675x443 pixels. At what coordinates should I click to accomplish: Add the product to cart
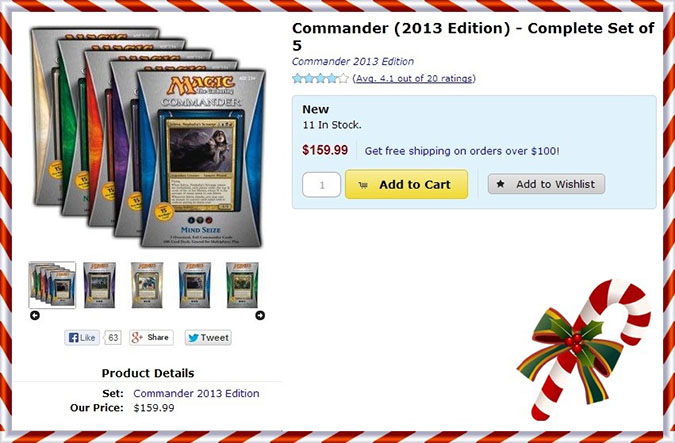pyautogui.click(x=406, y=184)
